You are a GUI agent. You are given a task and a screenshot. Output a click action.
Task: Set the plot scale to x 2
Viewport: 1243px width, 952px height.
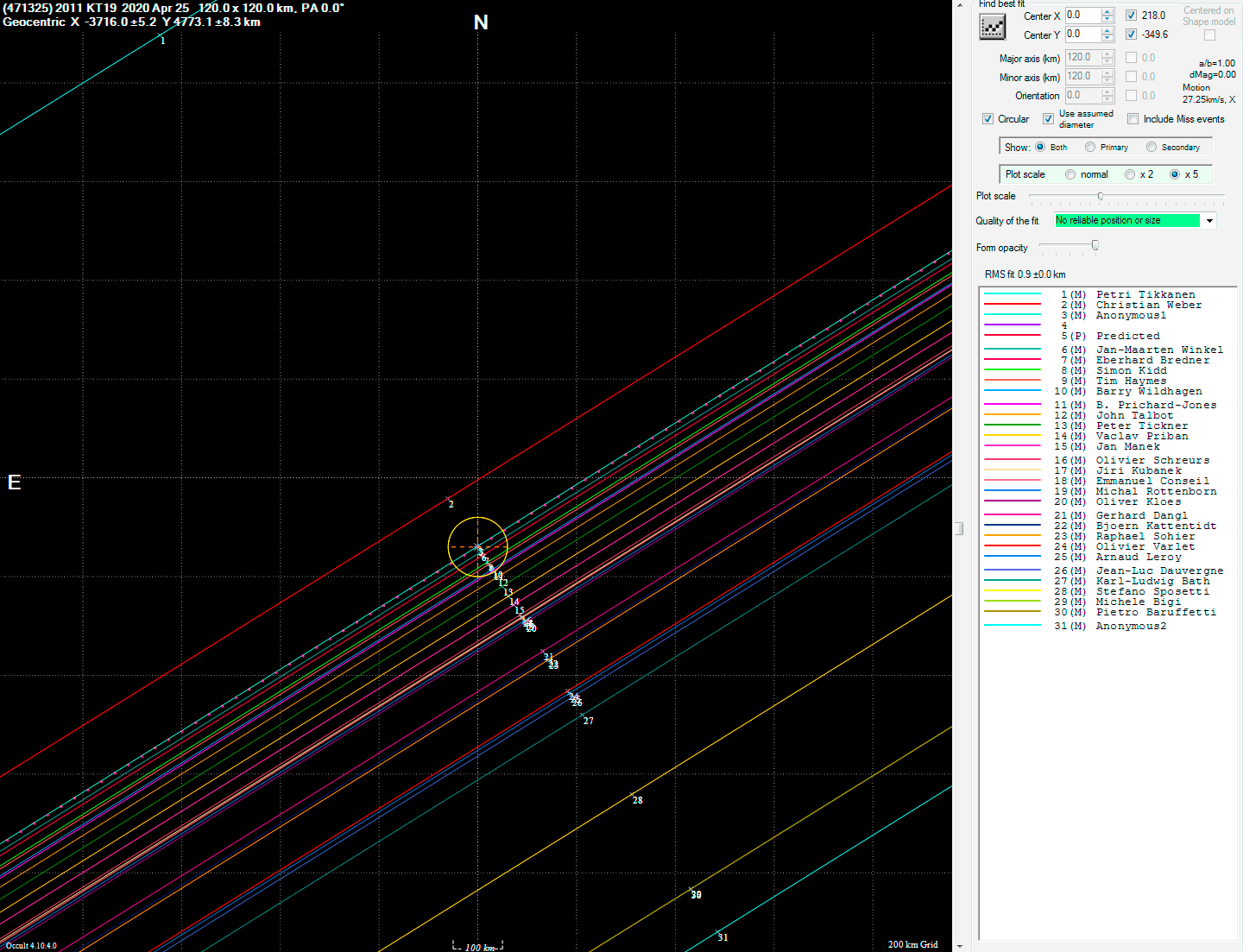[x=1130, y=174]
